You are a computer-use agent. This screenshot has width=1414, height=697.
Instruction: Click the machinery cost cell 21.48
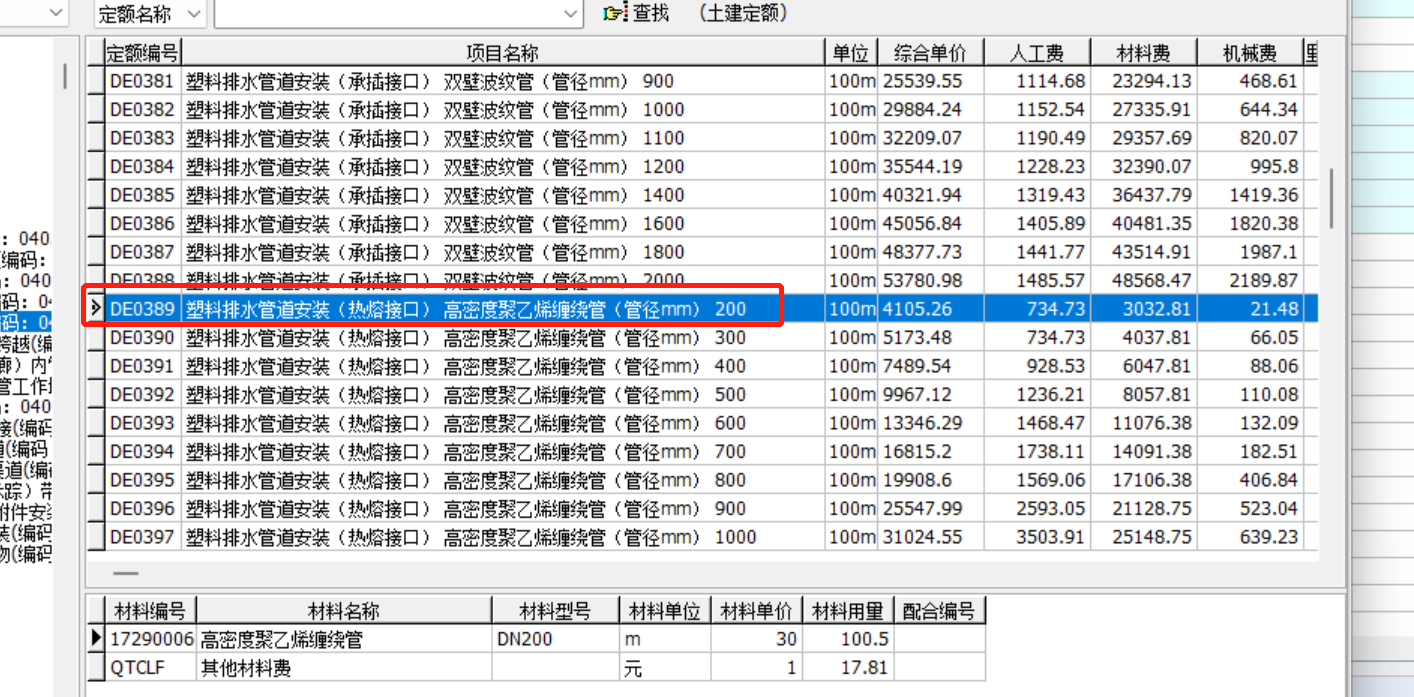coord(1251,309)
